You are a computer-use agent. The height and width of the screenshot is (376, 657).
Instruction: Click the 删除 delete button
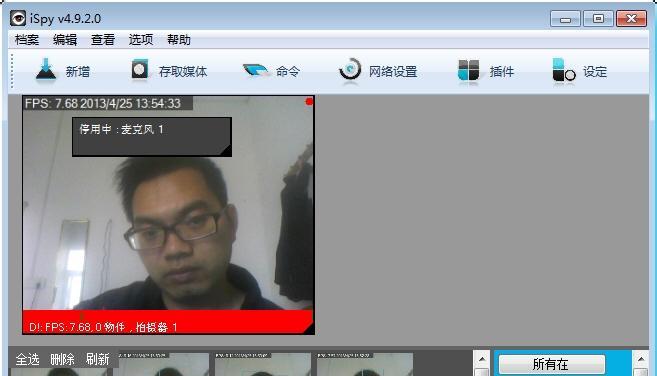tap(62, 359)
